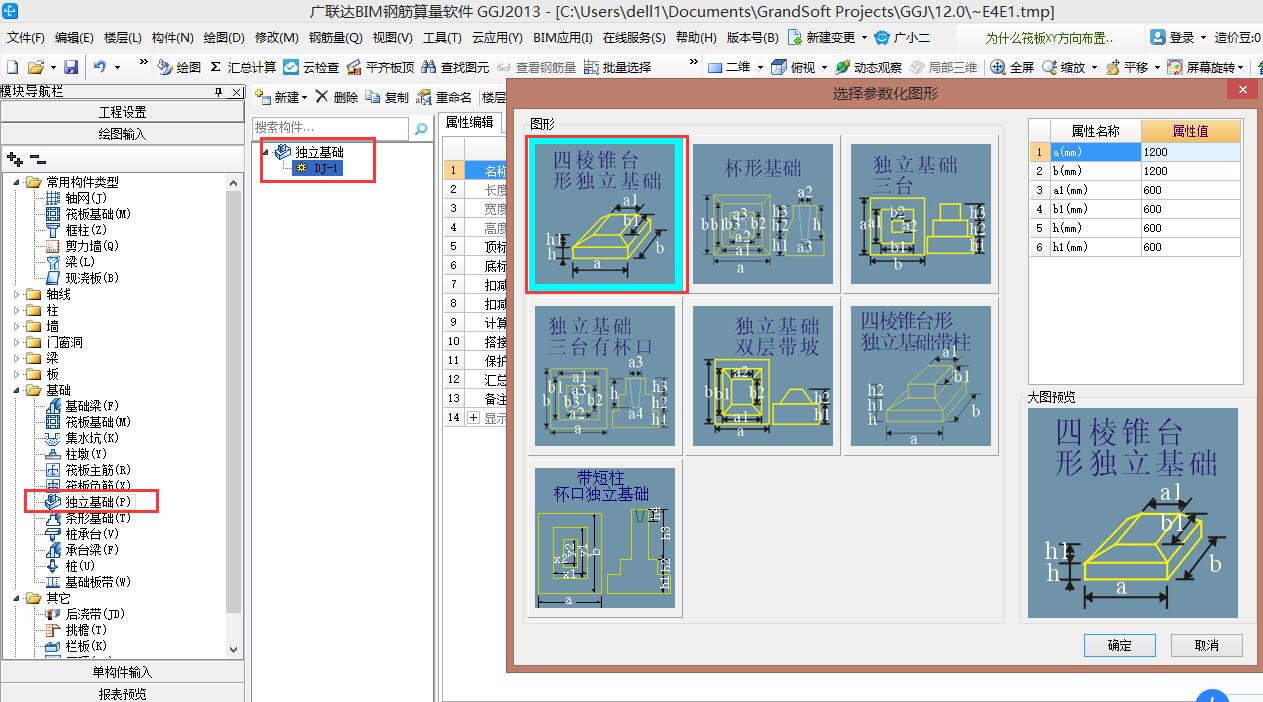Click 取消 in the parametric shape dialog

point(1207,645)
